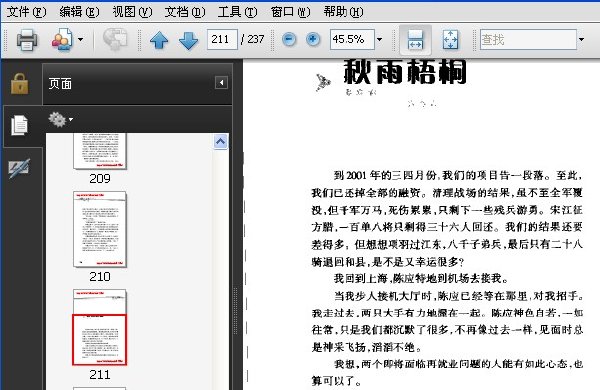Click the line 我回到上海,陈应特地到机场去接我

[x=421, y=278]
